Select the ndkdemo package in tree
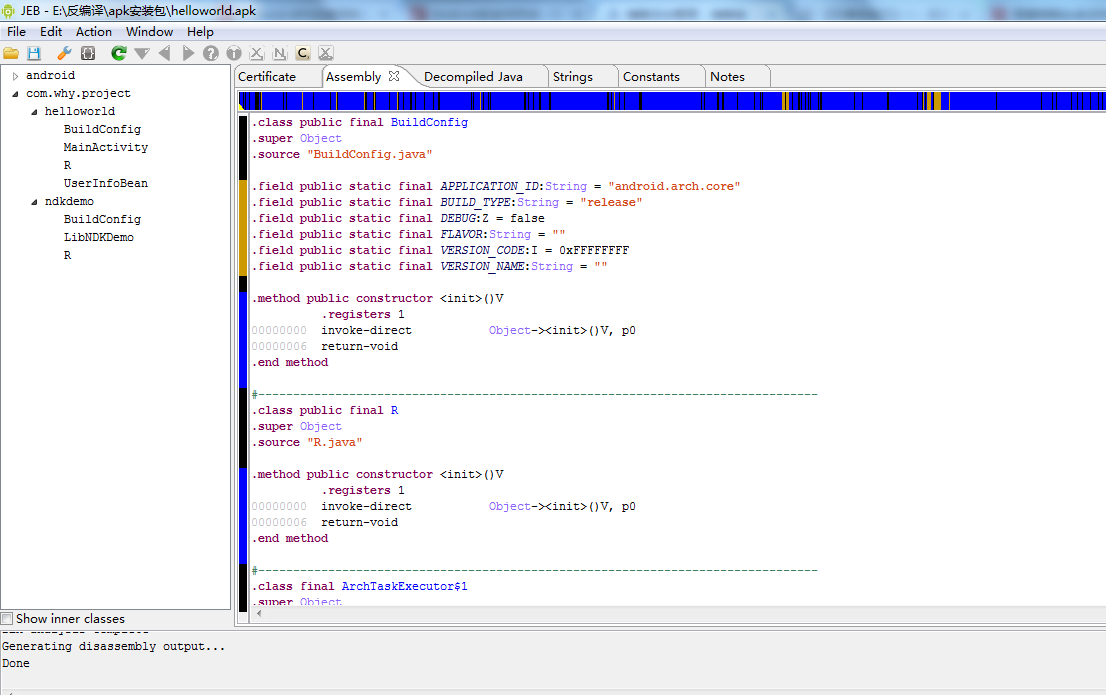This screenshot has width=1106, height=695. (x=69, y=202)
